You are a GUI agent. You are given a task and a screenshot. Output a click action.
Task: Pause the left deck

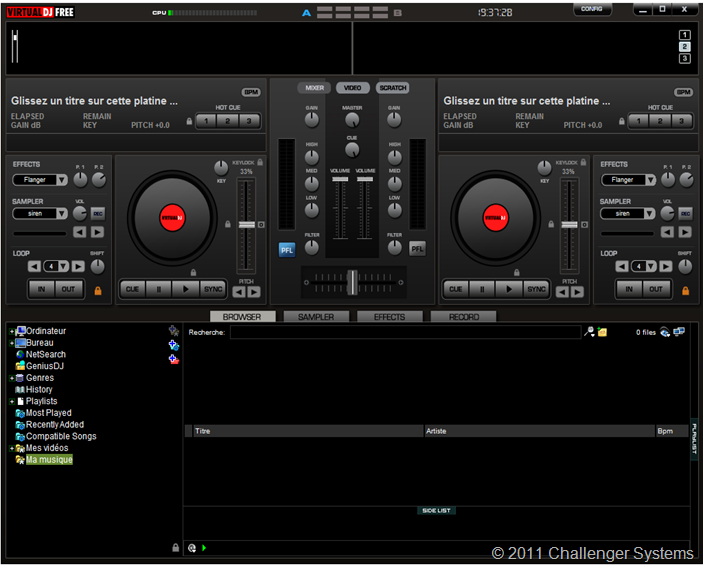click(x=159, y=289)
